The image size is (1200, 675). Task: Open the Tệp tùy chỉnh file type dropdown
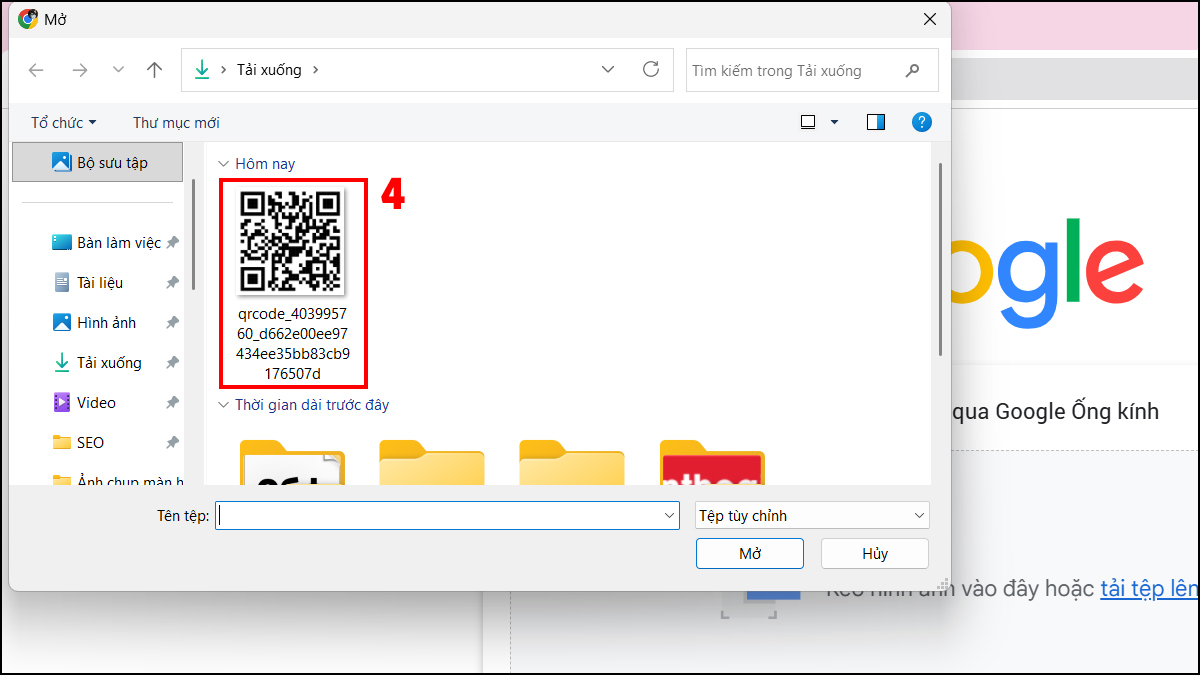point(813,515)
